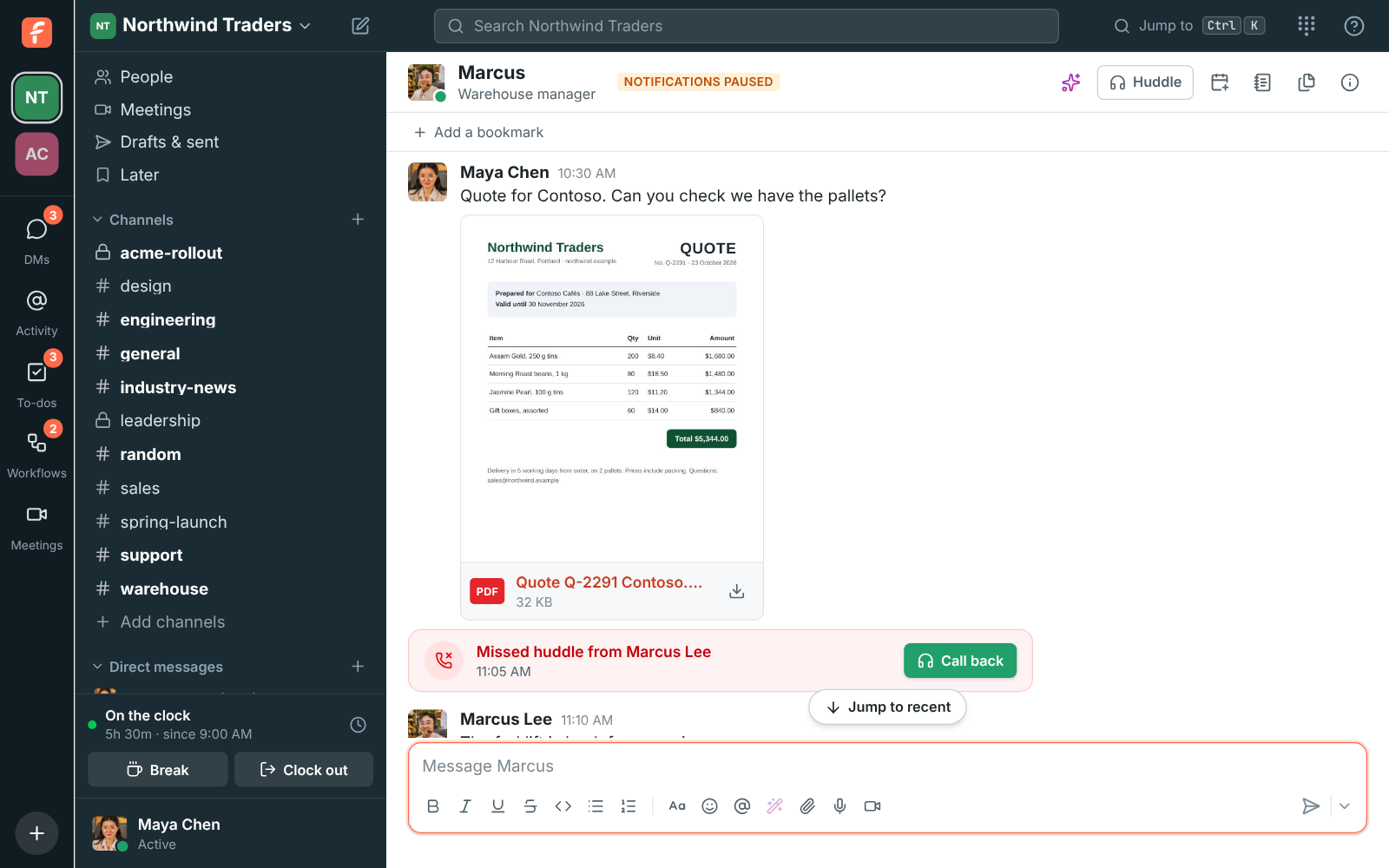Open the help question mark icon

point(1353,26)
